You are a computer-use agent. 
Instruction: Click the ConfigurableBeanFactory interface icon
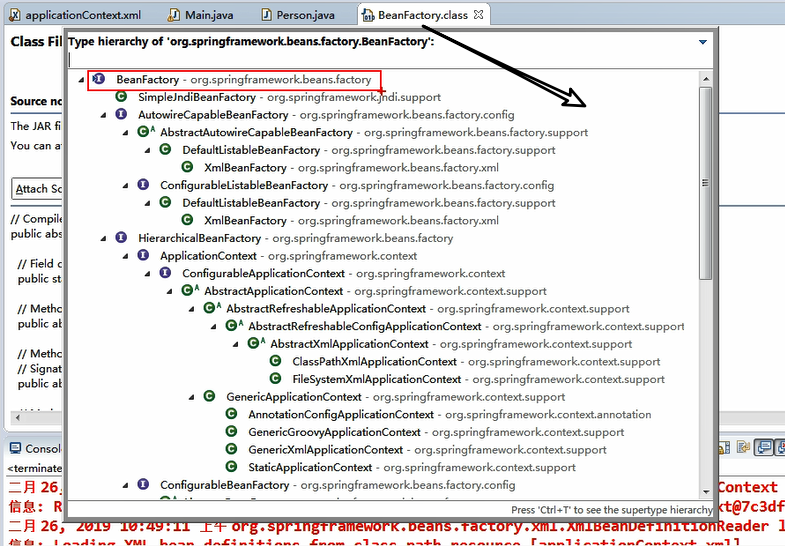(x=143, y=484)
